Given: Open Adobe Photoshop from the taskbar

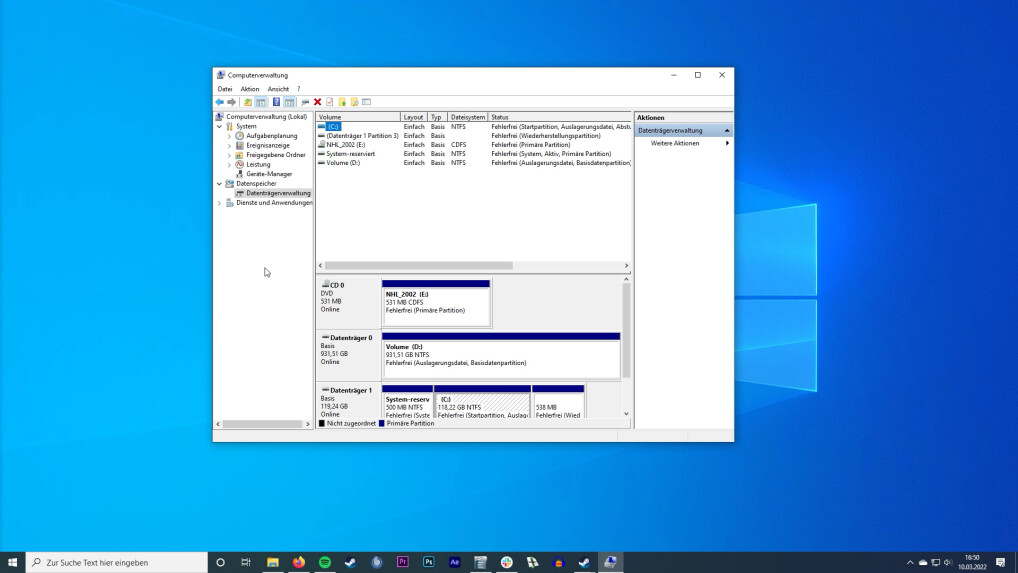Looking at the screenshot, I should 429,562.
